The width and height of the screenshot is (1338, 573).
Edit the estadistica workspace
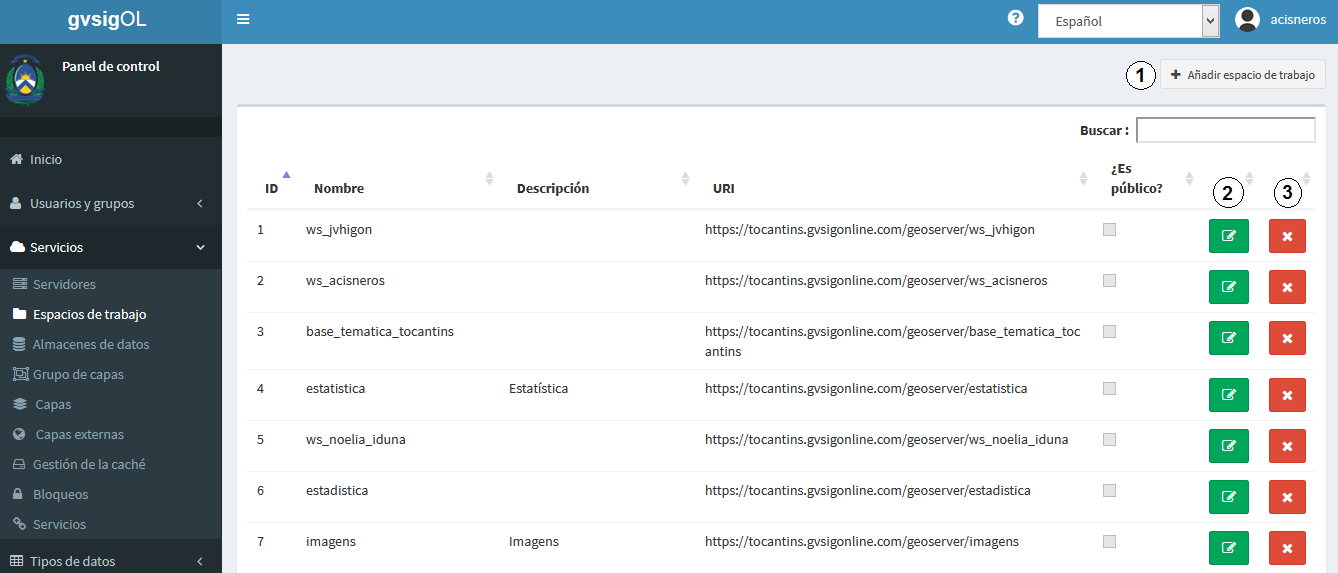pyautogui.click(x=1229, y=497)
